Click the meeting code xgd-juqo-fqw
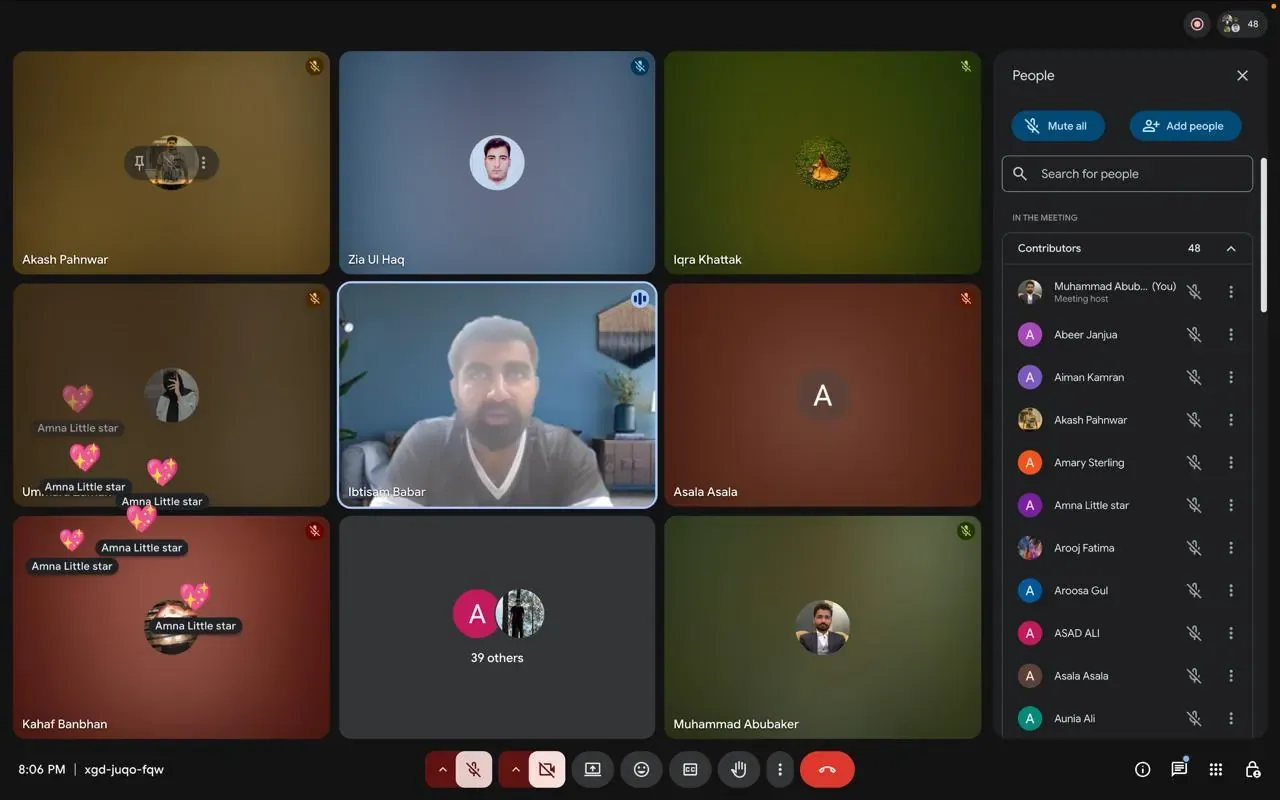1280x800 pixels. pyautogui.click(x=124, y=770)
